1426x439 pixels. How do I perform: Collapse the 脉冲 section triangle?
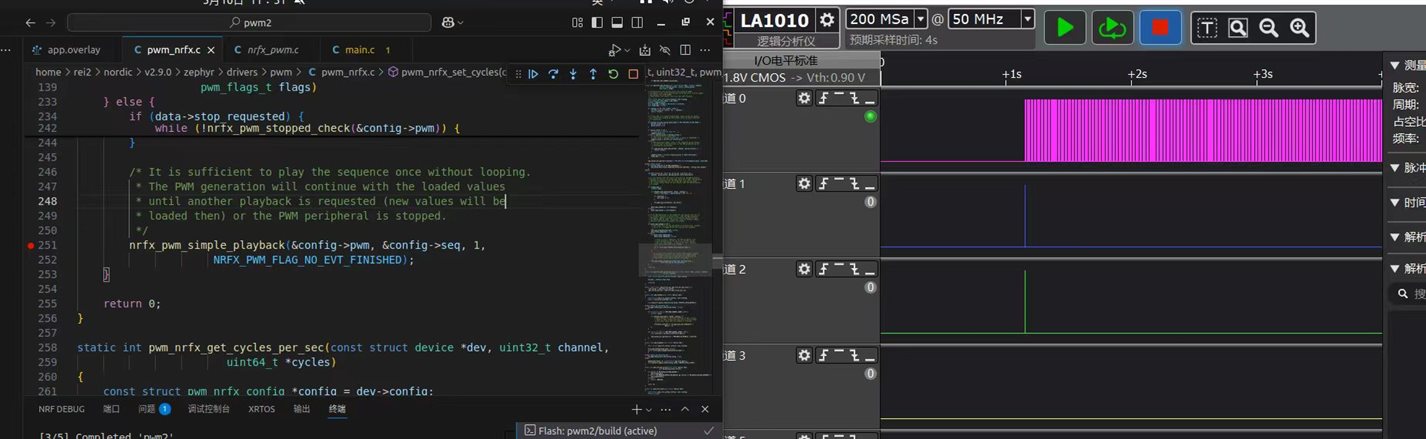pyautogui.click(x=1397, y=167)
